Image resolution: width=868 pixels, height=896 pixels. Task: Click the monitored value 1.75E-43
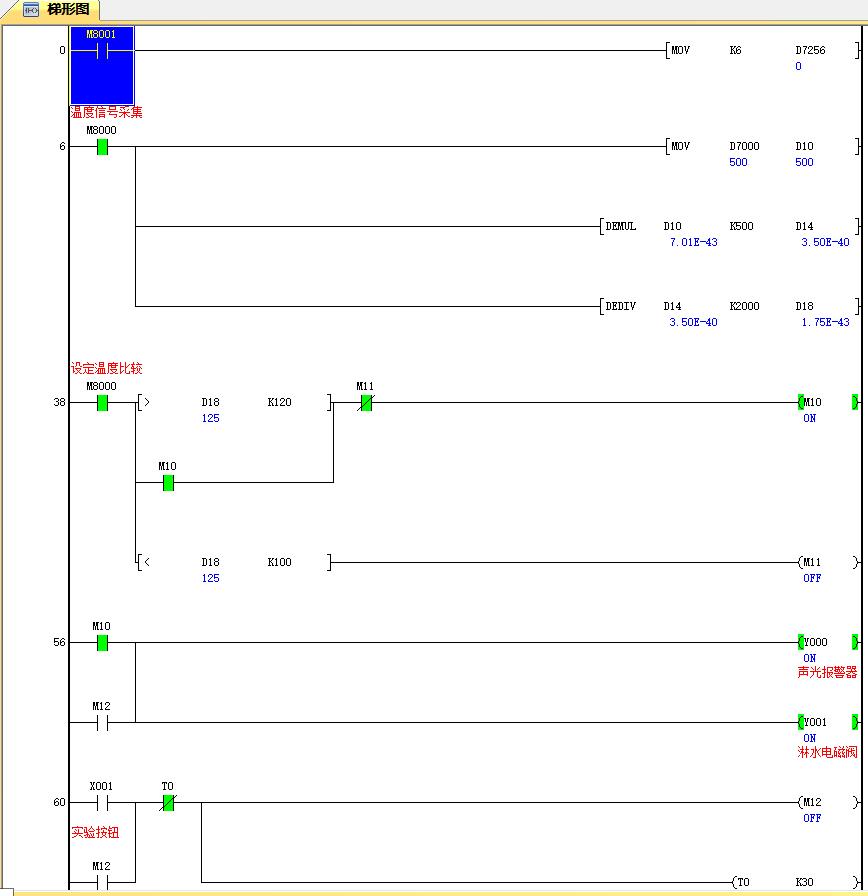pos(825,322)
